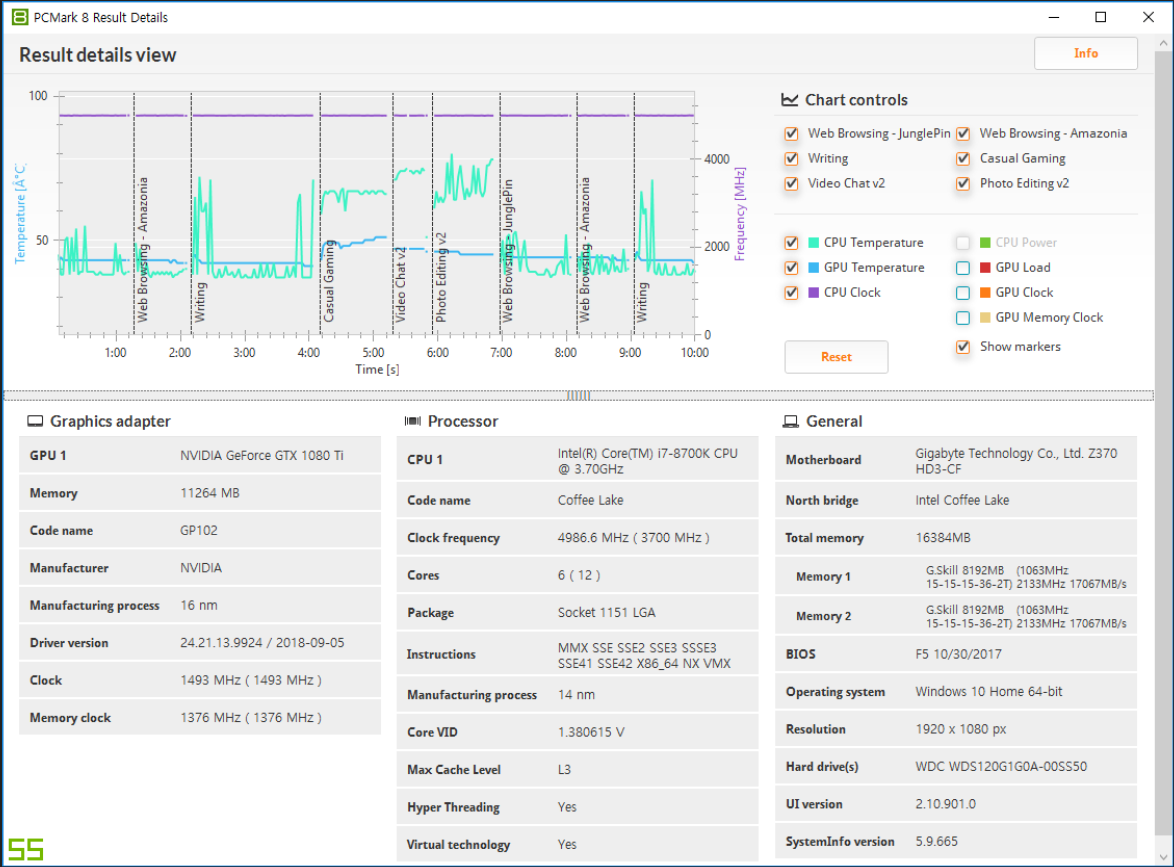Enable the GPU Load series checkbox
This screenshot has height=867, width=1174.
[x=964, y=268]
